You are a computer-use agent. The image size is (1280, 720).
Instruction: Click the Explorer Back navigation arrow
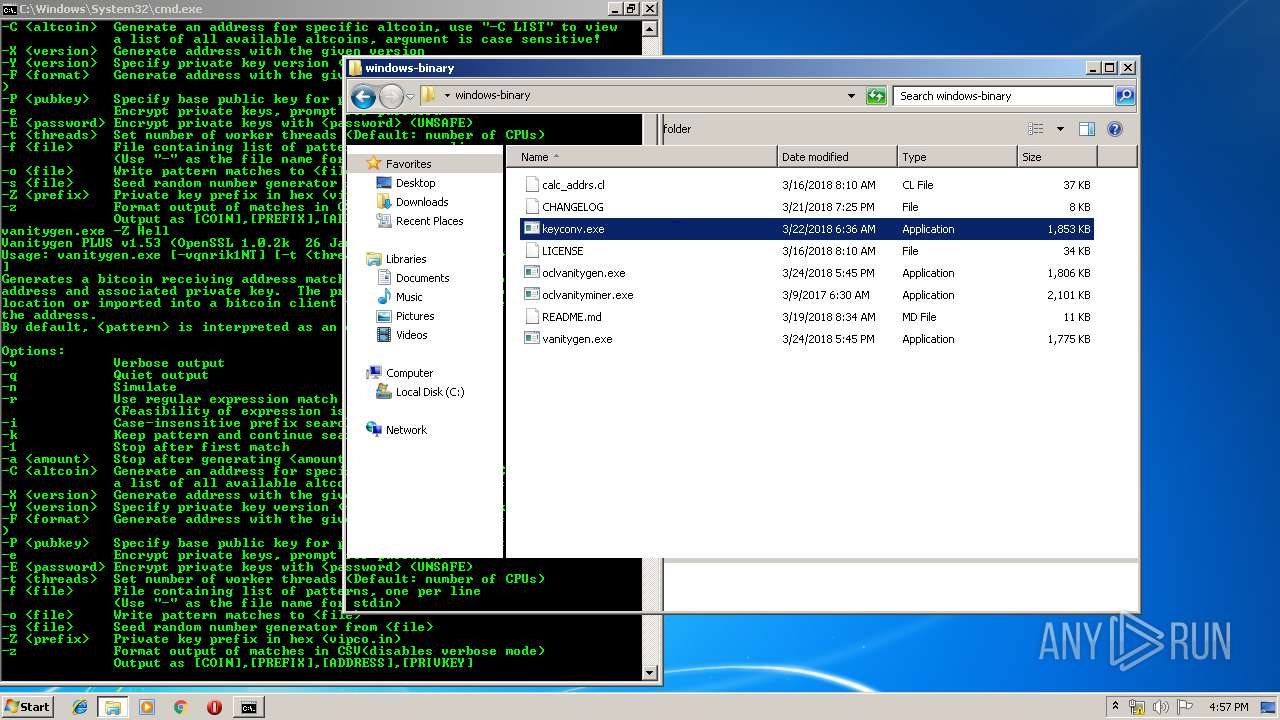pyautogui.click(x=363, y=96)
